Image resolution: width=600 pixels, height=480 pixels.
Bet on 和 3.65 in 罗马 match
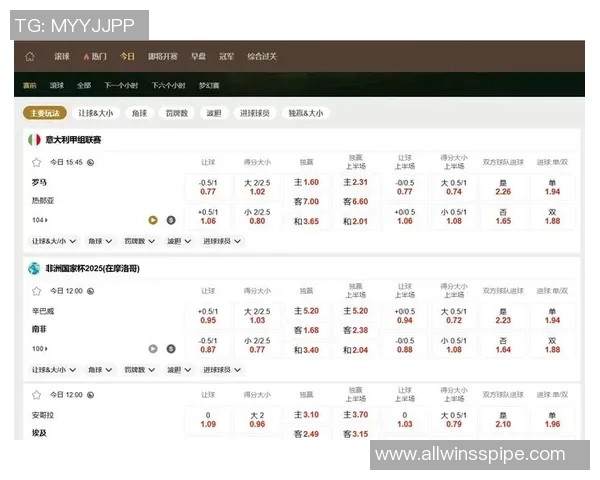pyautogui.click(x=307, y=221)
